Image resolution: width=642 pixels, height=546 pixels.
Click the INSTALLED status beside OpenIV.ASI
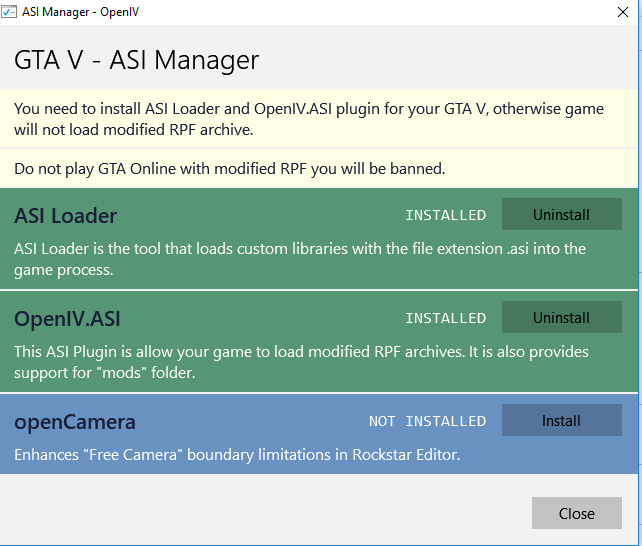point(445,319)
